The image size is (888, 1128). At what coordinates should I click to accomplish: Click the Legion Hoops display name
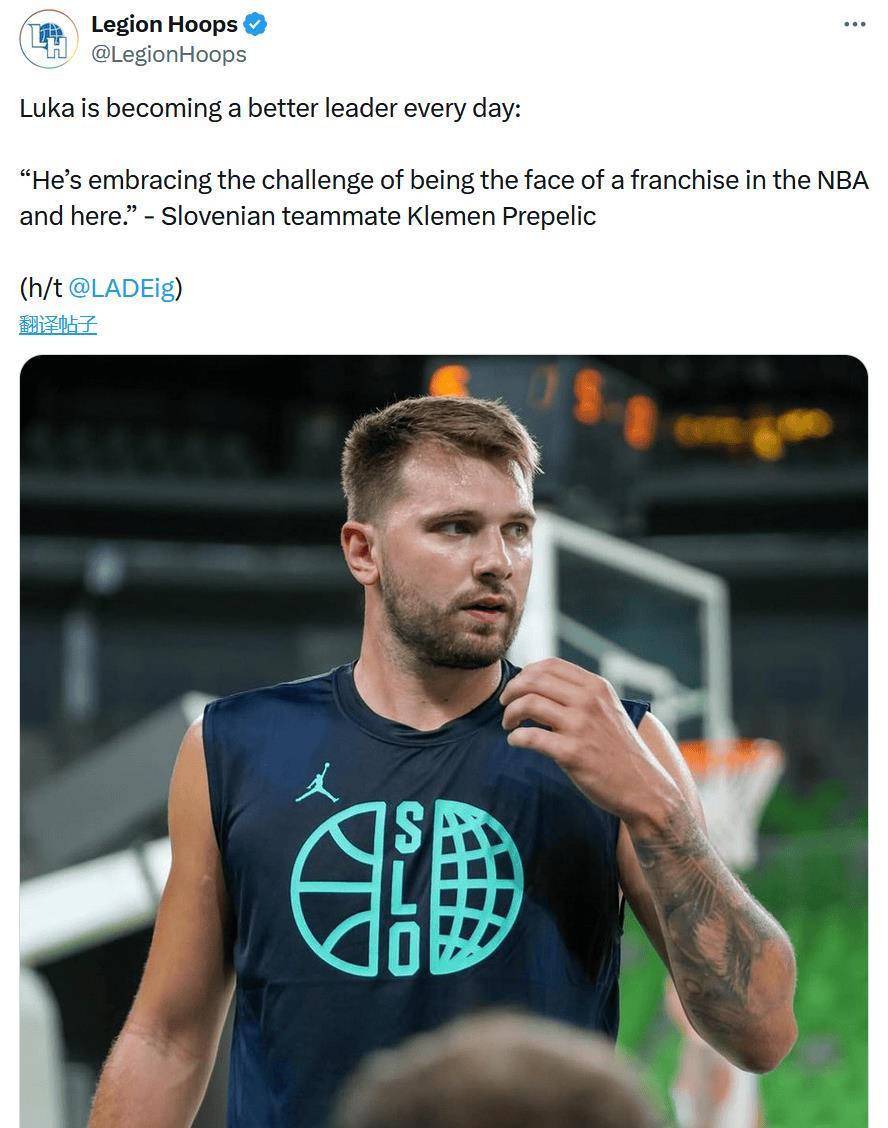pyautogui.click(x=164, y=24)
